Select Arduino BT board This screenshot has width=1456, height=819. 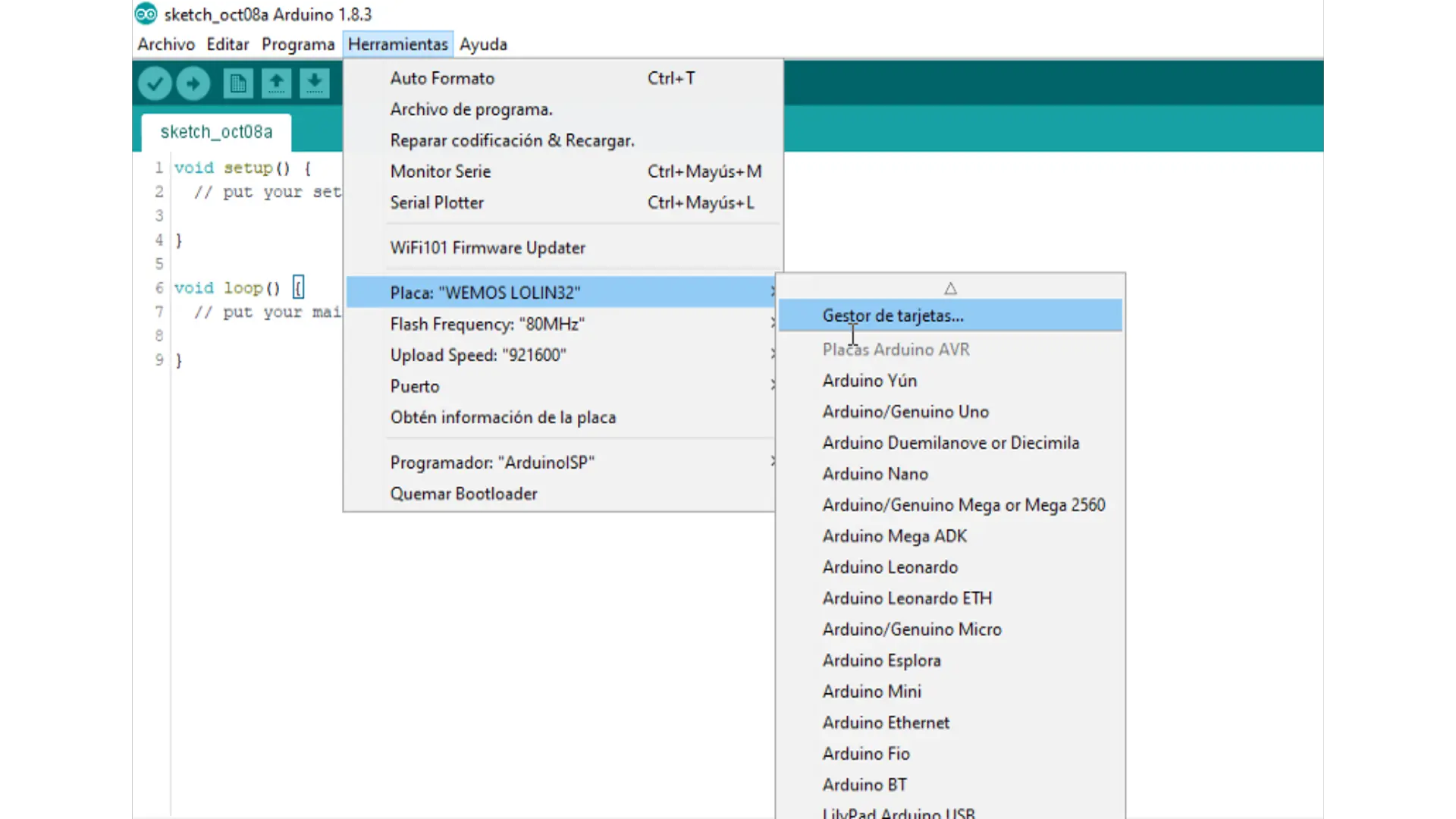coord(950,785)
